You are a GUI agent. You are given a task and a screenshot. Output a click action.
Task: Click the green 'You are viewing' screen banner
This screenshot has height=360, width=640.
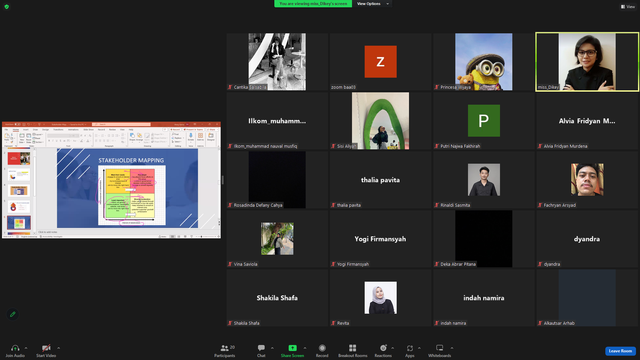(313, 4)
